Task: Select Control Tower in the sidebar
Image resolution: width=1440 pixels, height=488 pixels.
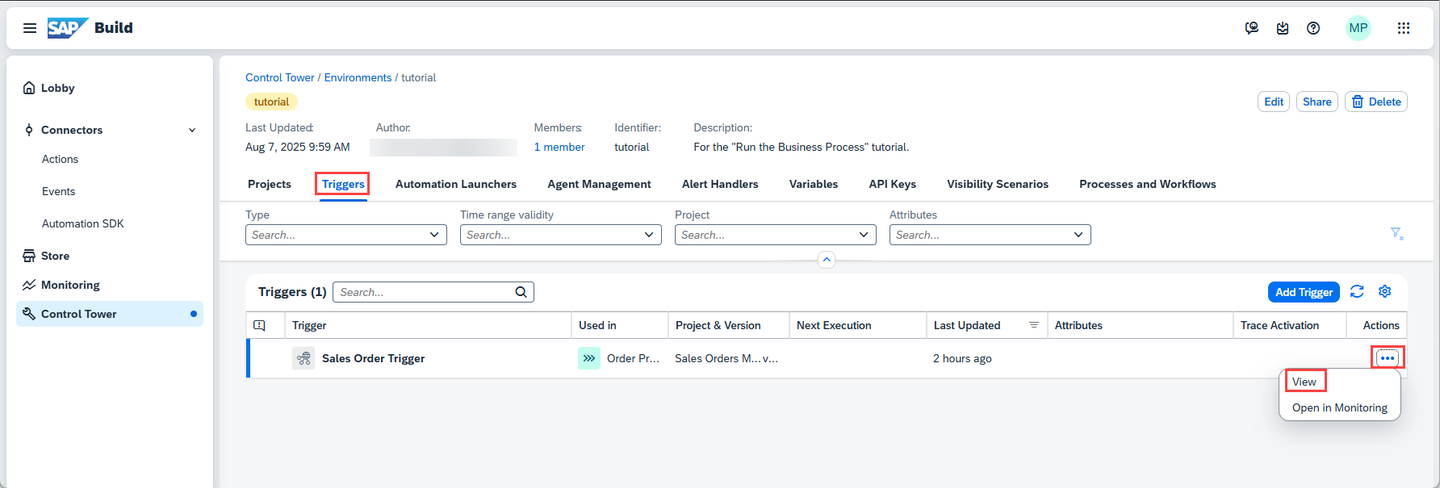Action: coord(110,314)
